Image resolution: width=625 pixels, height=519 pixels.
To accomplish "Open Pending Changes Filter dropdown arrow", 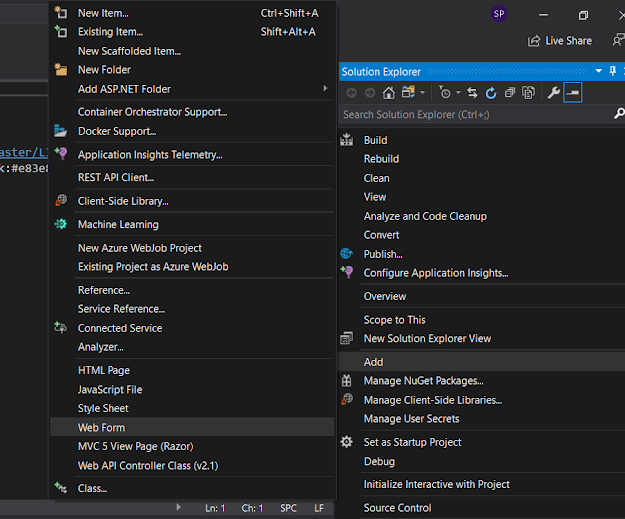I will [x=458, y=93].
